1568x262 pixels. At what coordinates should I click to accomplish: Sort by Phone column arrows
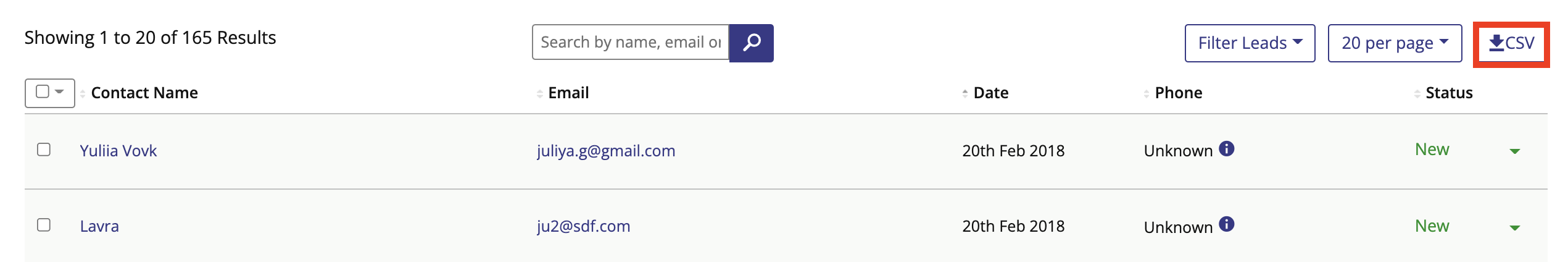[x=1147, y=93]
